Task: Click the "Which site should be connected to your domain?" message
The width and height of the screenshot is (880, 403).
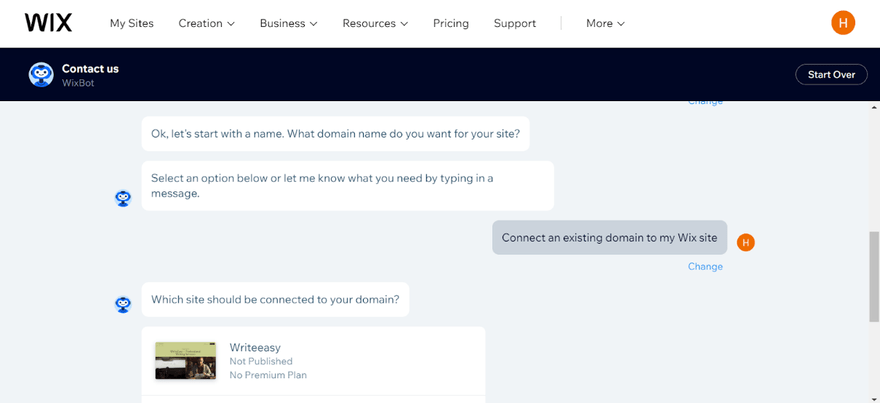Action: [275, 299]
